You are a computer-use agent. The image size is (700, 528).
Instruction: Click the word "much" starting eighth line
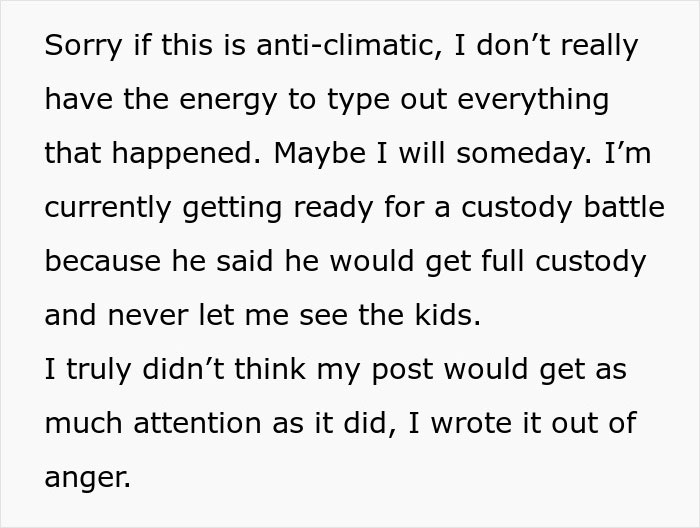(x=83, y=423)
